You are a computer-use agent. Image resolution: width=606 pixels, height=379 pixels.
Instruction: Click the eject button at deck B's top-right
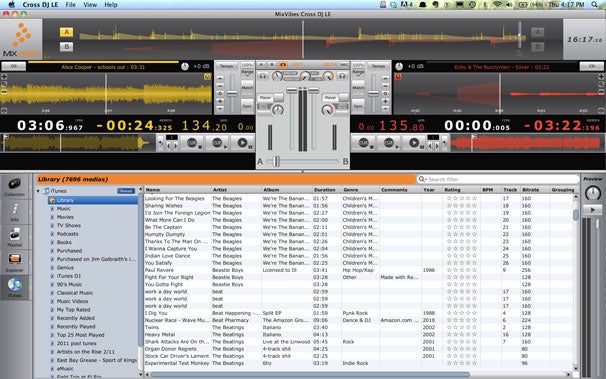[592, 66]
